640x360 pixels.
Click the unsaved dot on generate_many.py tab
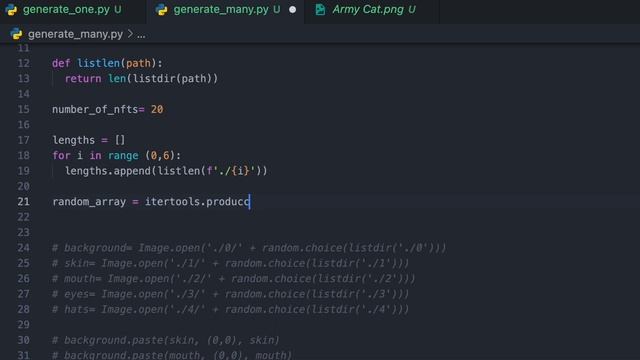tap(292, 10)
